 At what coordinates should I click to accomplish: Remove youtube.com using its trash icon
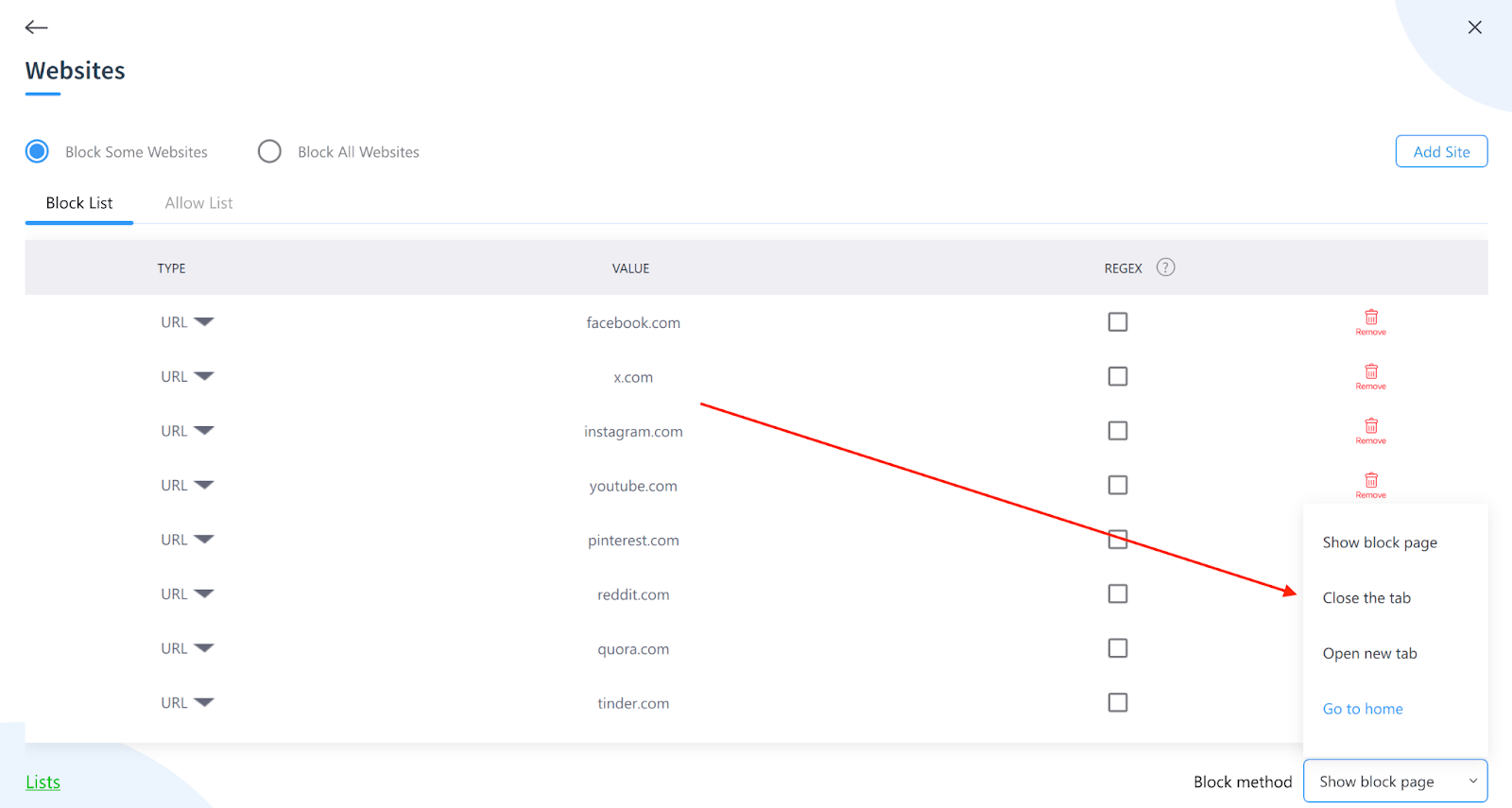pos(1371,485)
